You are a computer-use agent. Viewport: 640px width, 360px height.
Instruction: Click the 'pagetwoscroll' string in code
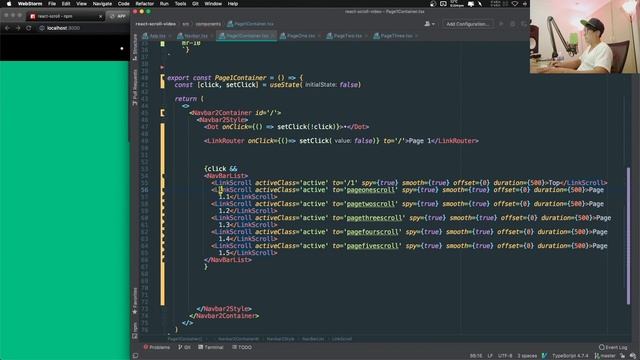(x=371, y=204)
